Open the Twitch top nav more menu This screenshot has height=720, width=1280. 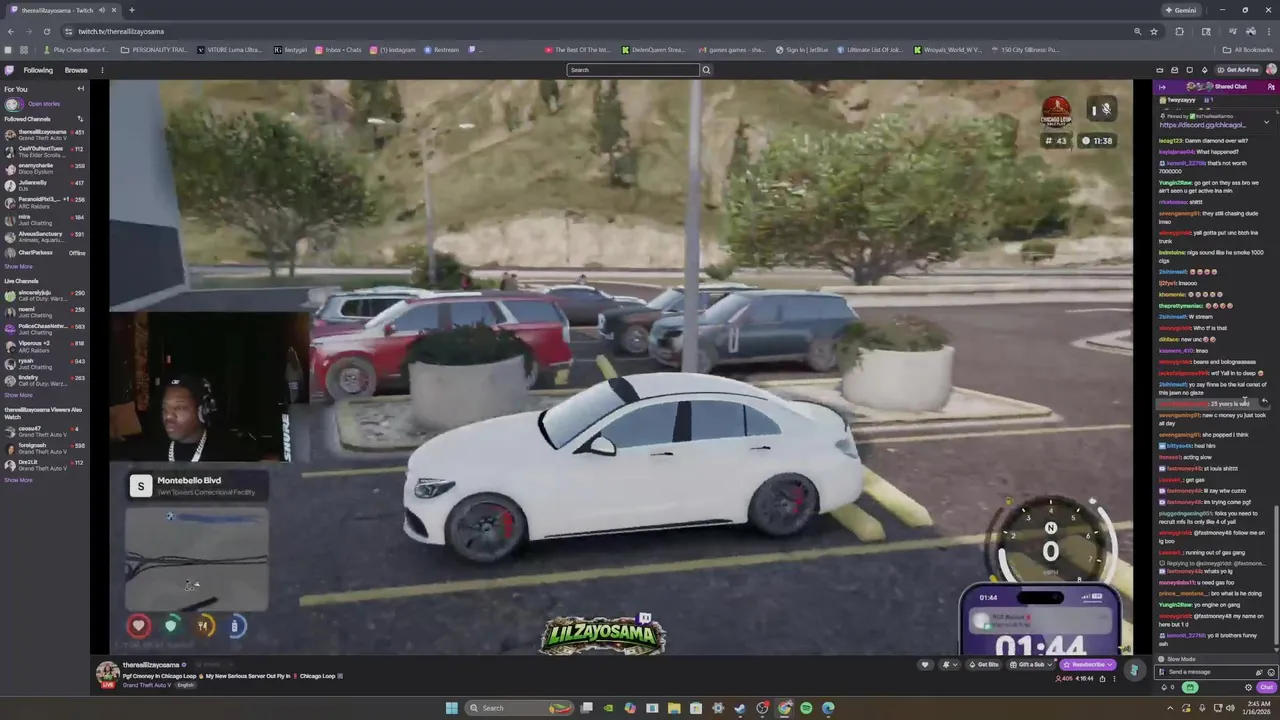pos(101,70)
